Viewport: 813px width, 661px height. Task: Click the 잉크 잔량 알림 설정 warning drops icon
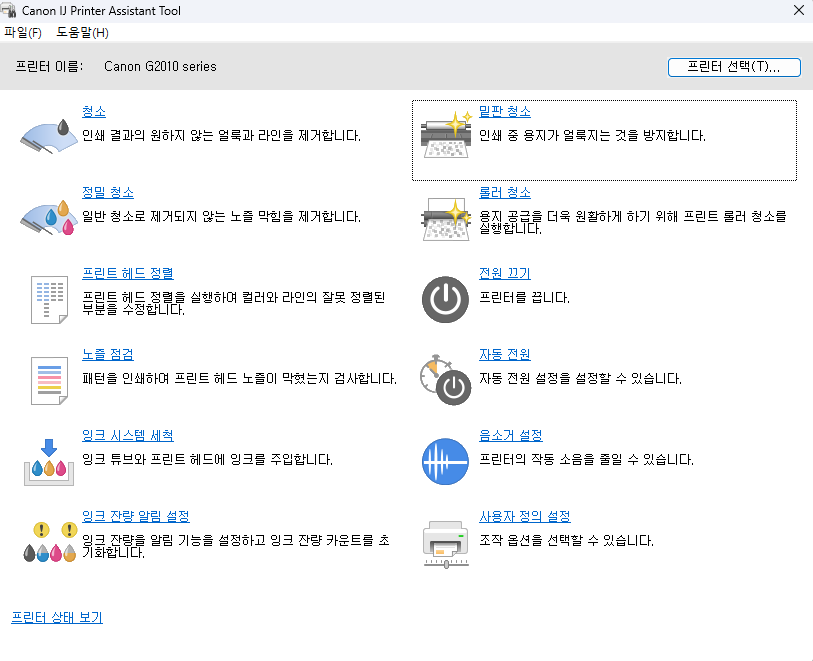coord(50,542)
